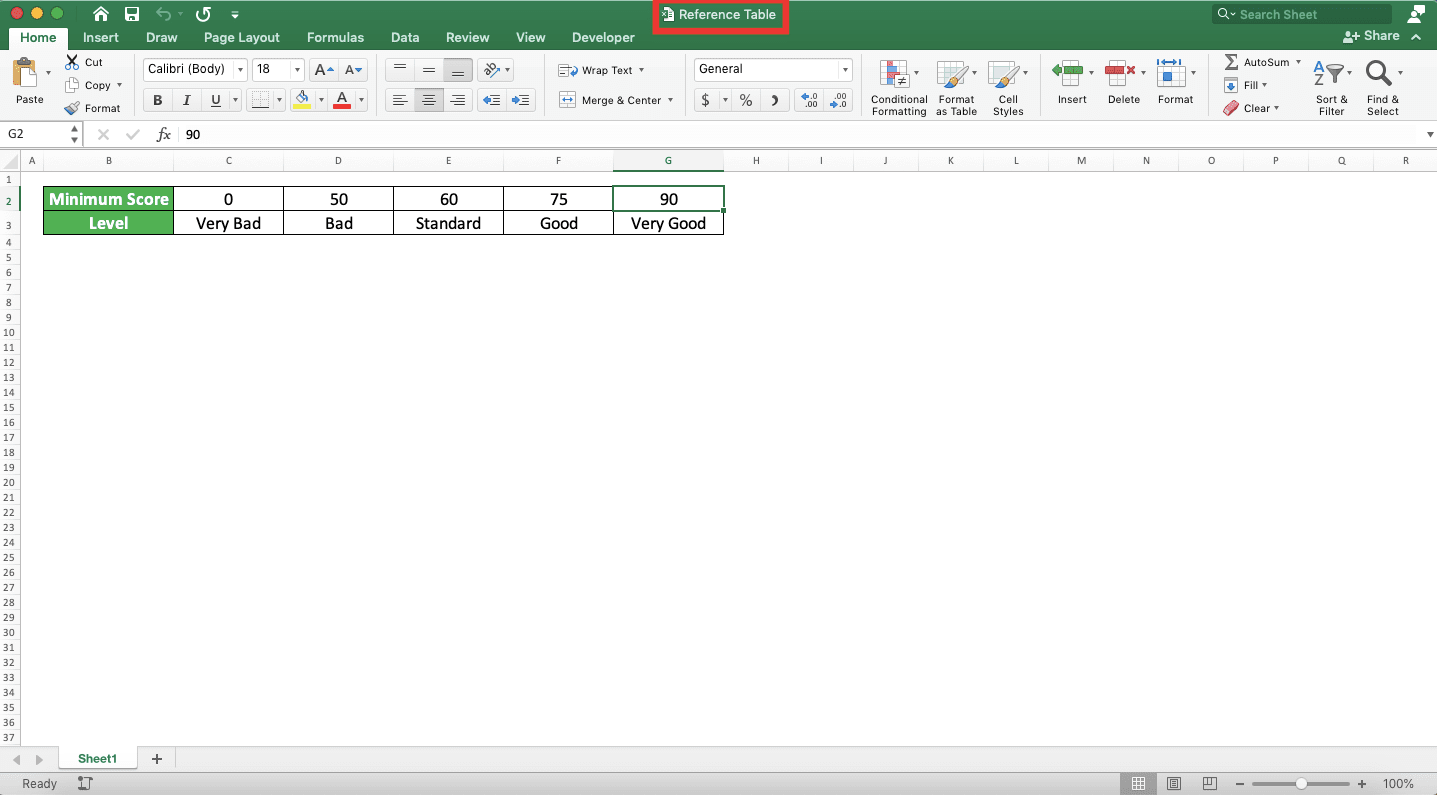Decrease font size button
Image resolution: width=1437 pixels, height=795 pixels.
click(353, 70)
